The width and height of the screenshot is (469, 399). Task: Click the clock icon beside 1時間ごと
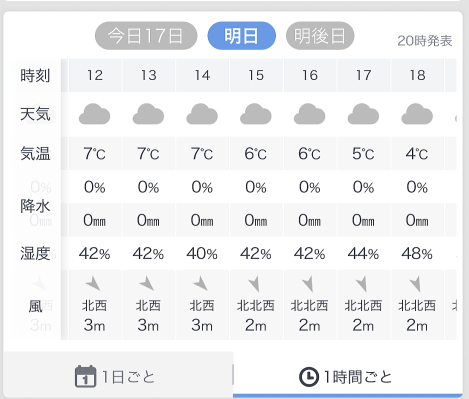click(x=309, y=377)
